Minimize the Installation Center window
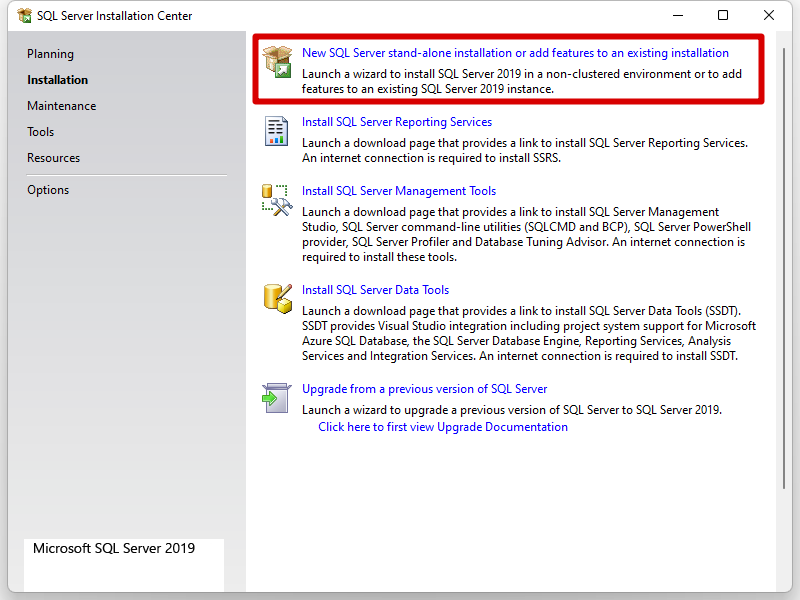800x600 pixels. pos(678,15)
